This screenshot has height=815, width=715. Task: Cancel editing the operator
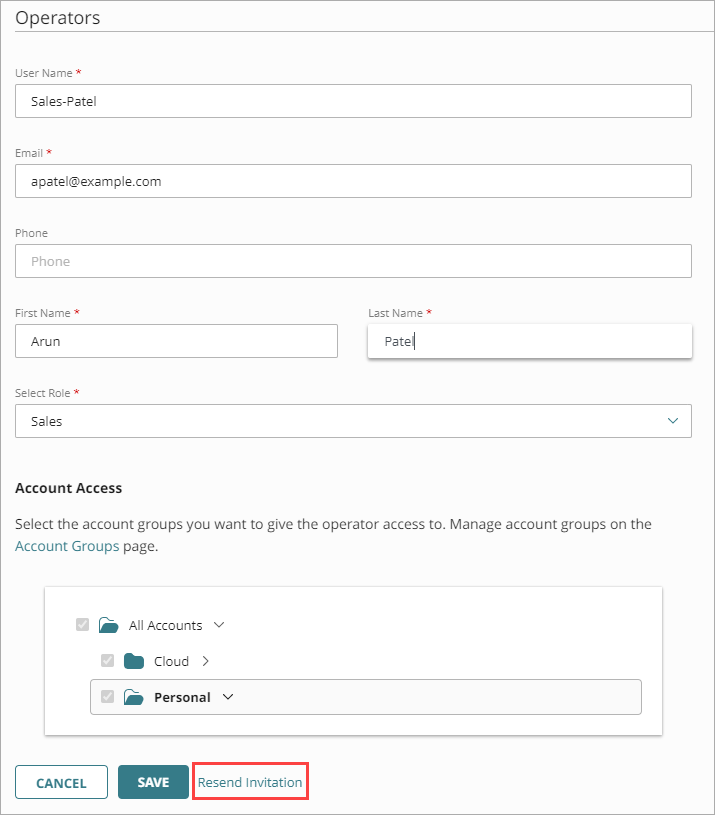coord(61,781)
